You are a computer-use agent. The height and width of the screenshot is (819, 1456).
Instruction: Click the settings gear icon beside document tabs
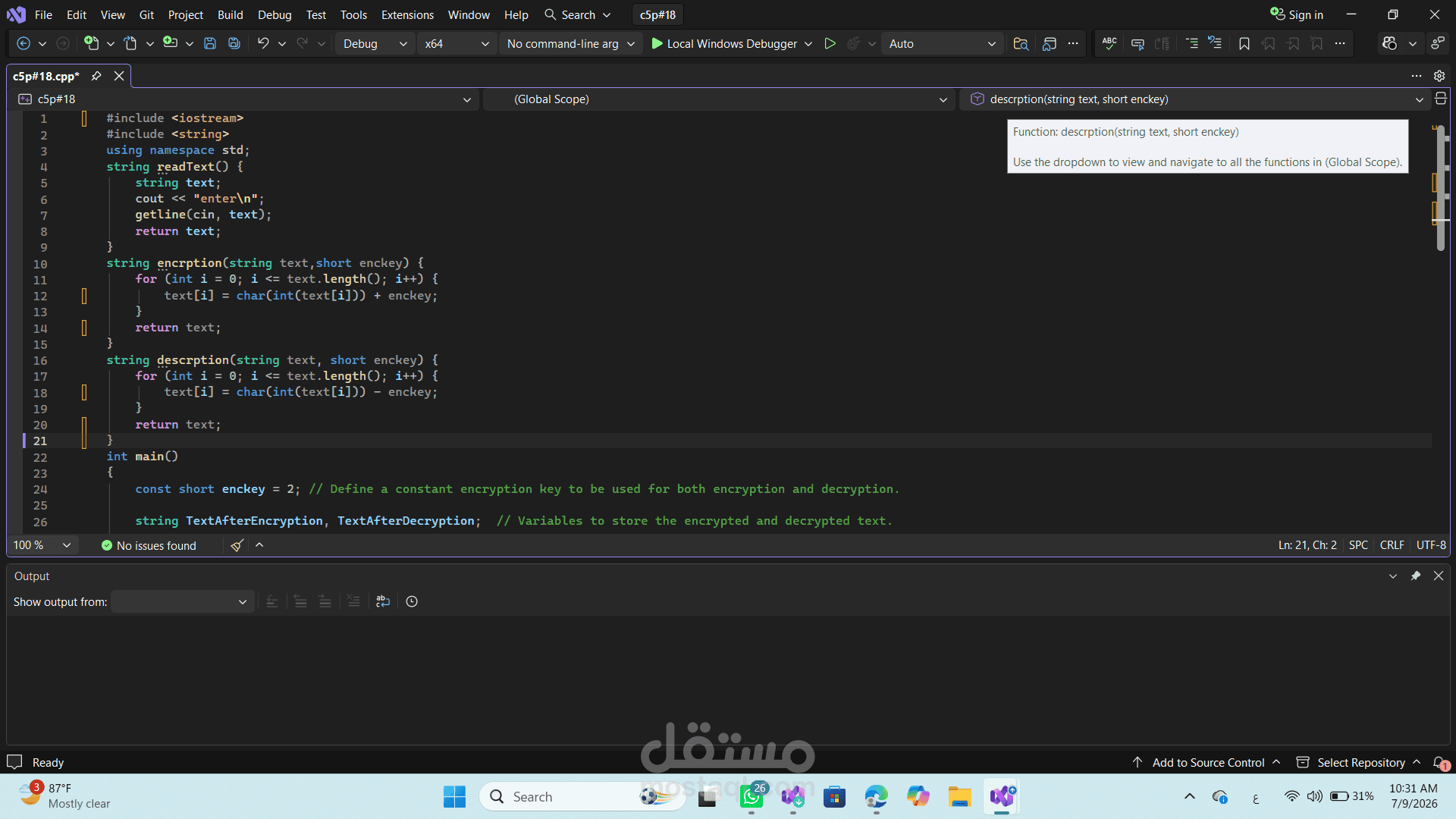tap(1439, 76)
